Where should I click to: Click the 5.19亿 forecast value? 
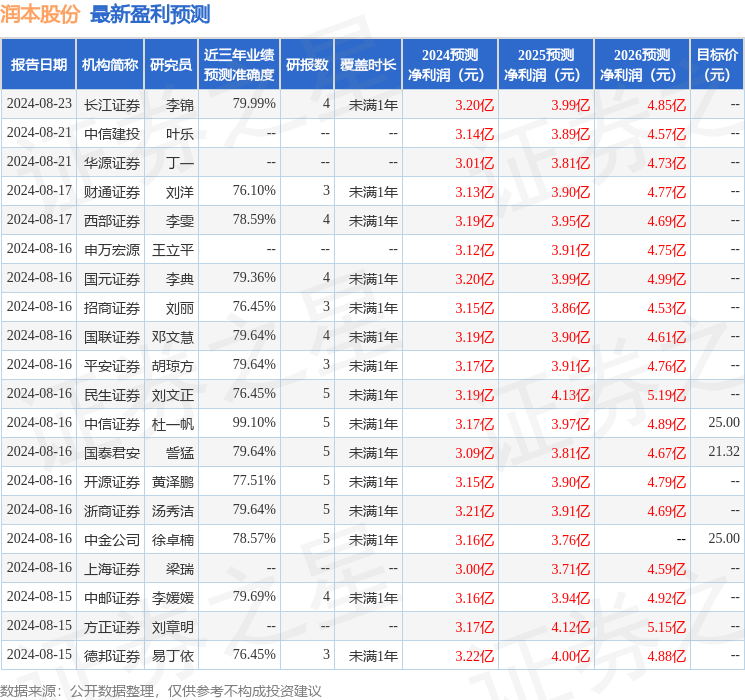(x=666, y=395)
